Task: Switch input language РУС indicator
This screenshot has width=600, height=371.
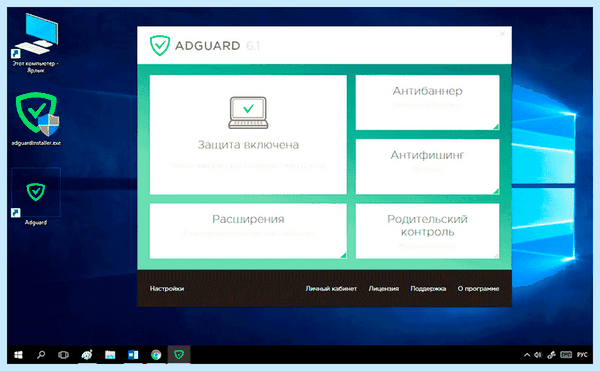Action: coord(582,355)
